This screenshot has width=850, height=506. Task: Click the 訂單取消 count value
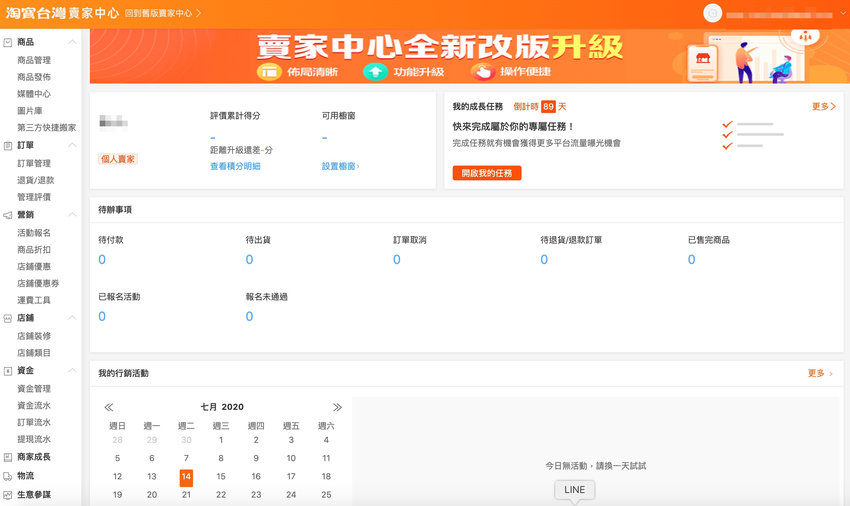(x=397, y=260)
